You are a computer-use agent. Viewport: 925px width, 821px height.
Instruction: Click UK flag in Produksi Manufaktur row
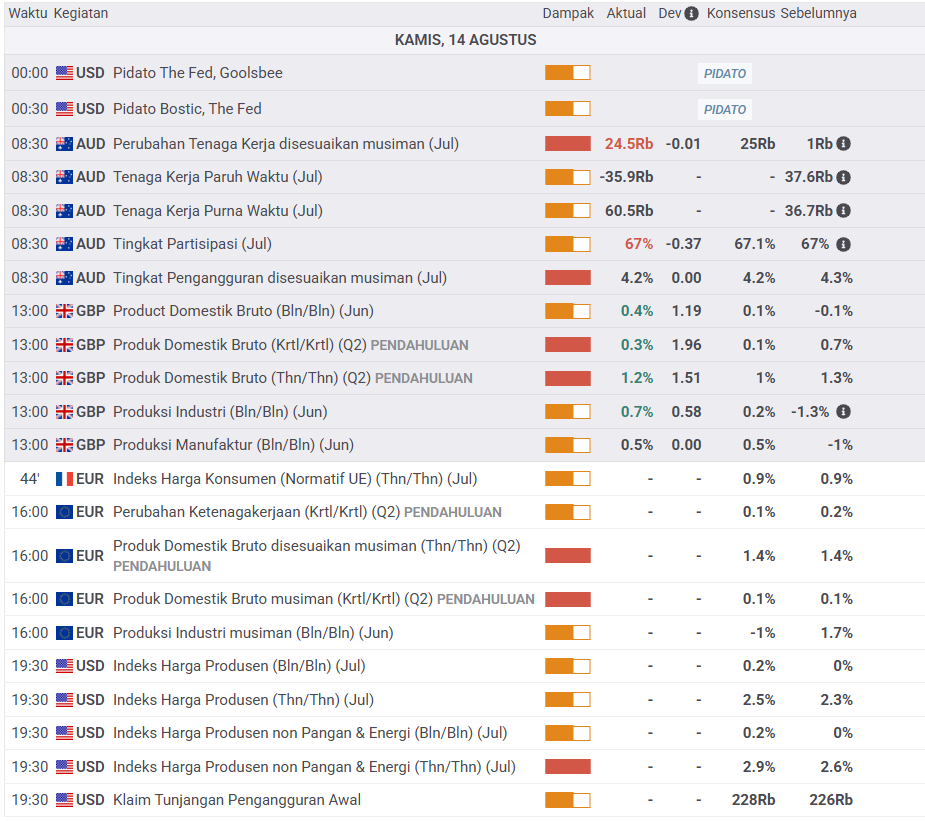(x=64, y=445)
